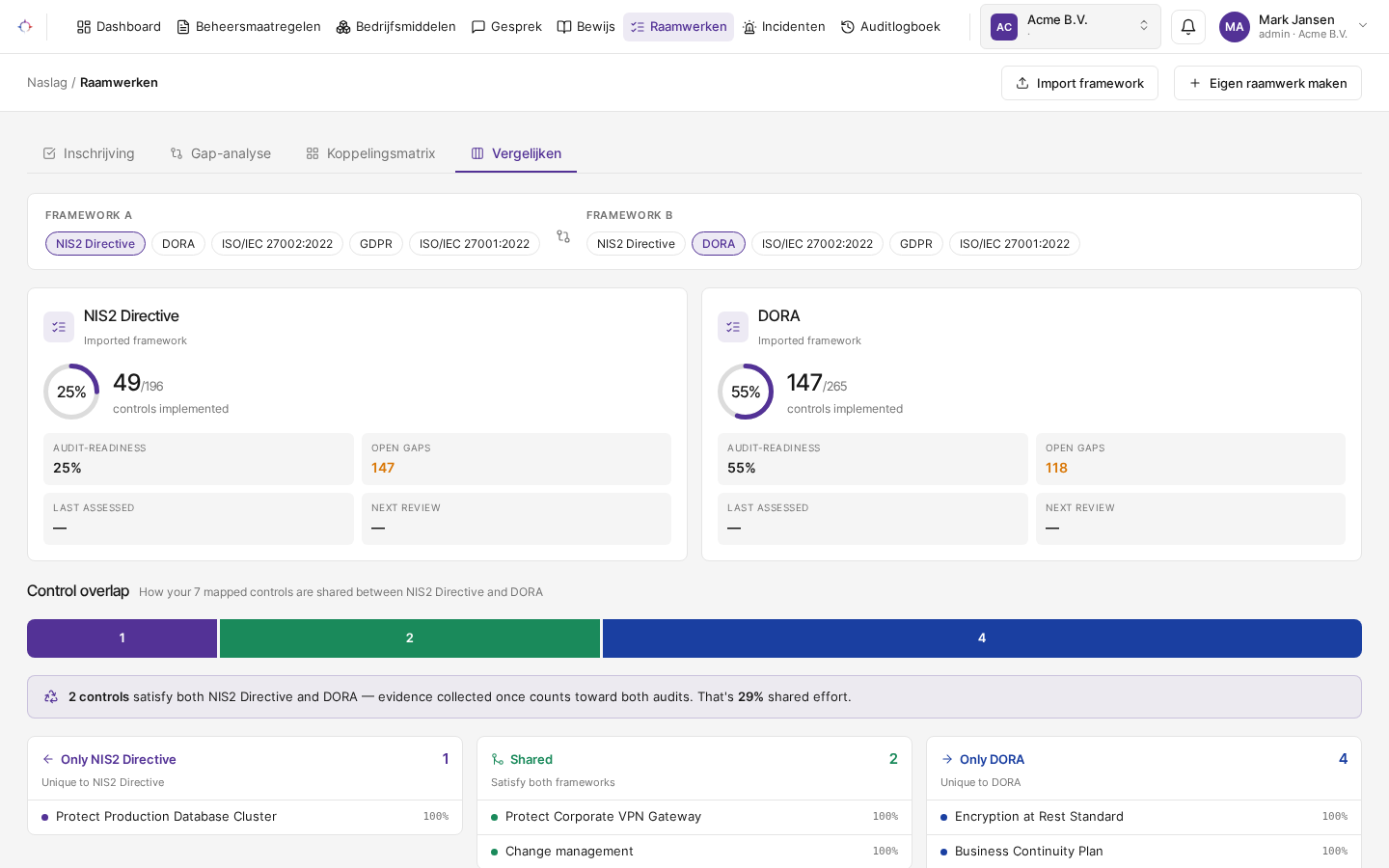1389x868 pixels.
Task: Open the Gesprek chat page
Action: pos(506,27)
